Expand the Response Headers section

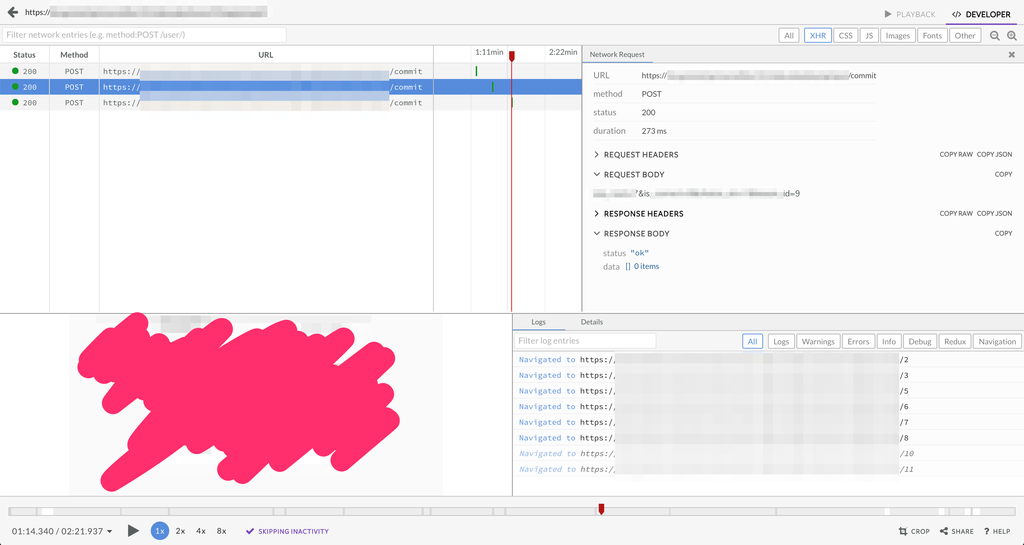click(x=638, y=213)
